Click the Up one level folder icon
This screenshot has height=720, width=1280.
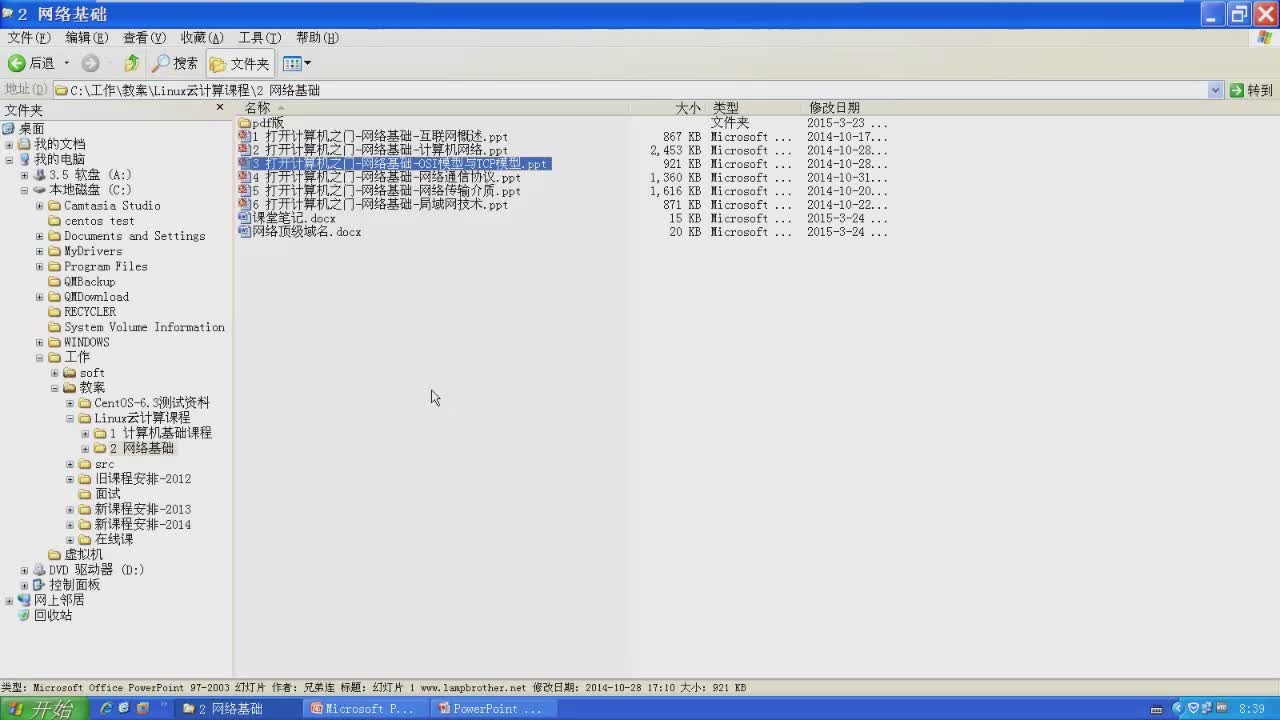pyautogui.click(x=131, y=63)
